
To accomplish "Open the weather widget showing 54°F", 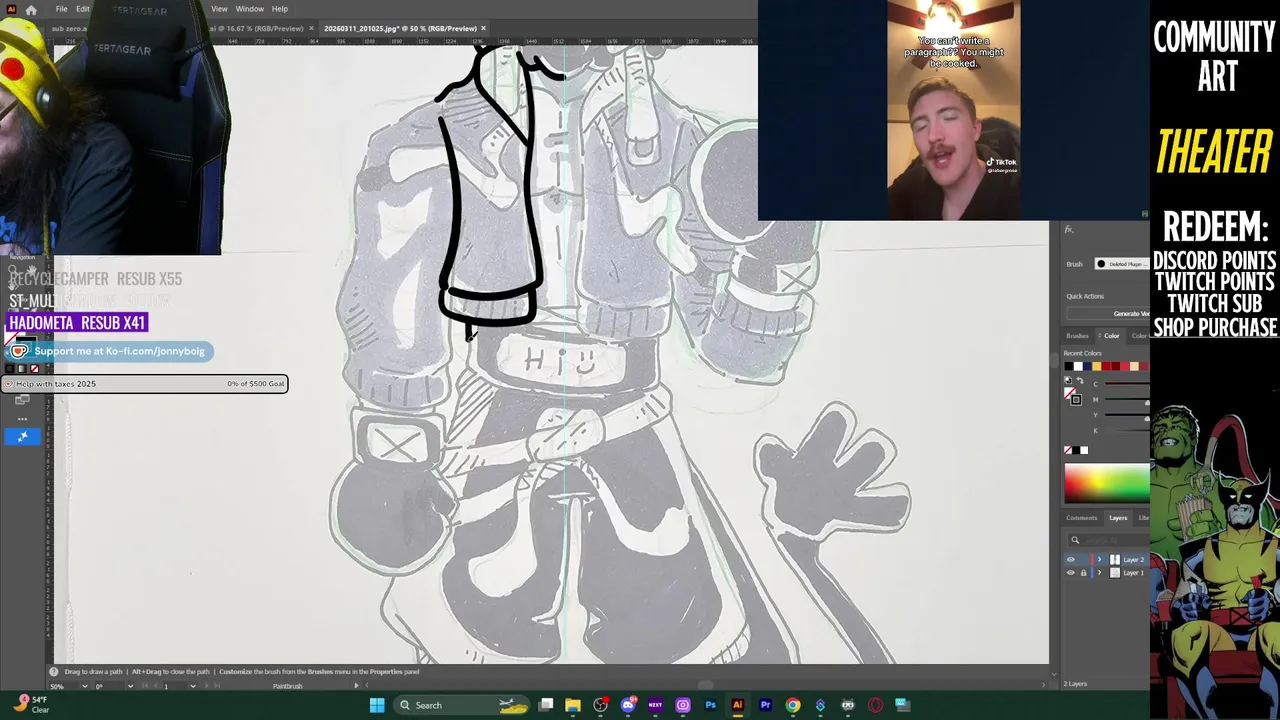I will 30,705.
